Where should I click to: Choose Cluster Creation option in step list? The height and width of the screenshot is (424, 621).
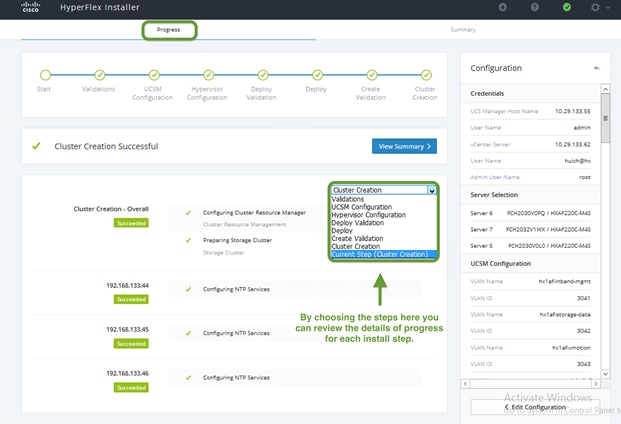(383, 246)
